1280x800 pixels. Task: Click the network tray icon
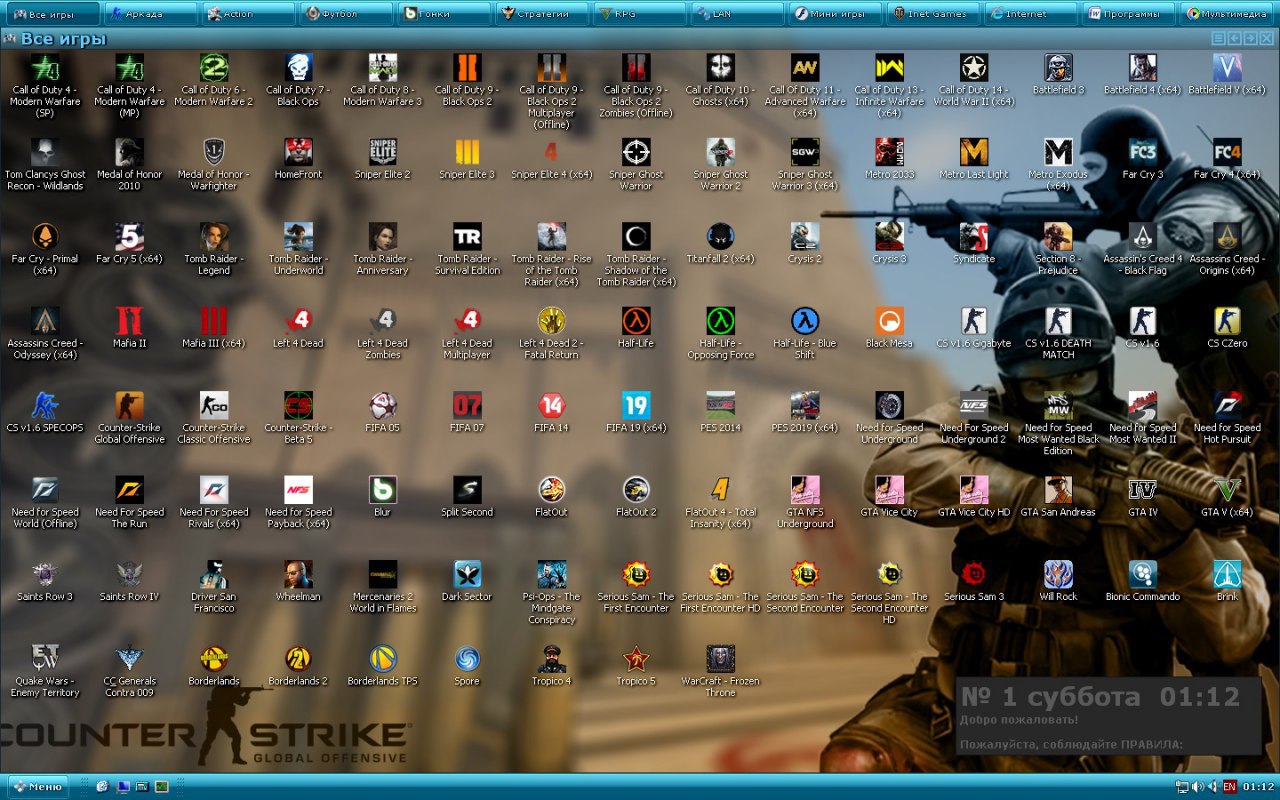click(1183, 786)
